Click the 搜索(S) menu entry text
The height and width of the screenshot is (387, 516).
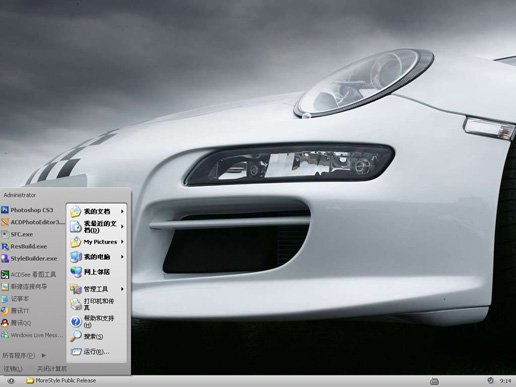(93, 336)
